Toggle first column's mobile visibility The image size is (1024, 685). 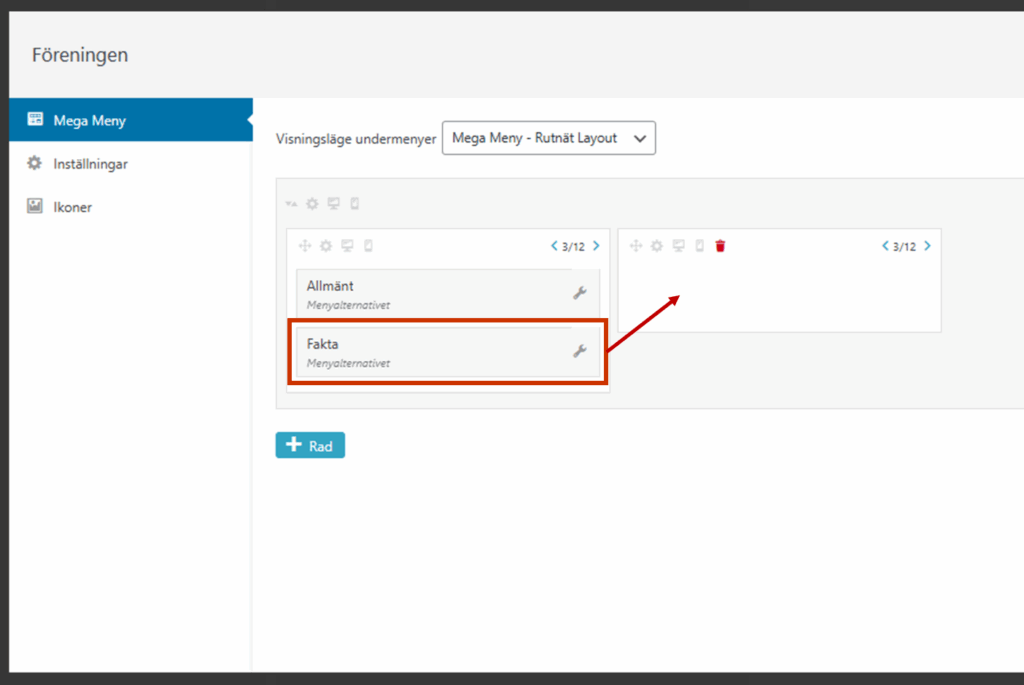coord(369,246)
